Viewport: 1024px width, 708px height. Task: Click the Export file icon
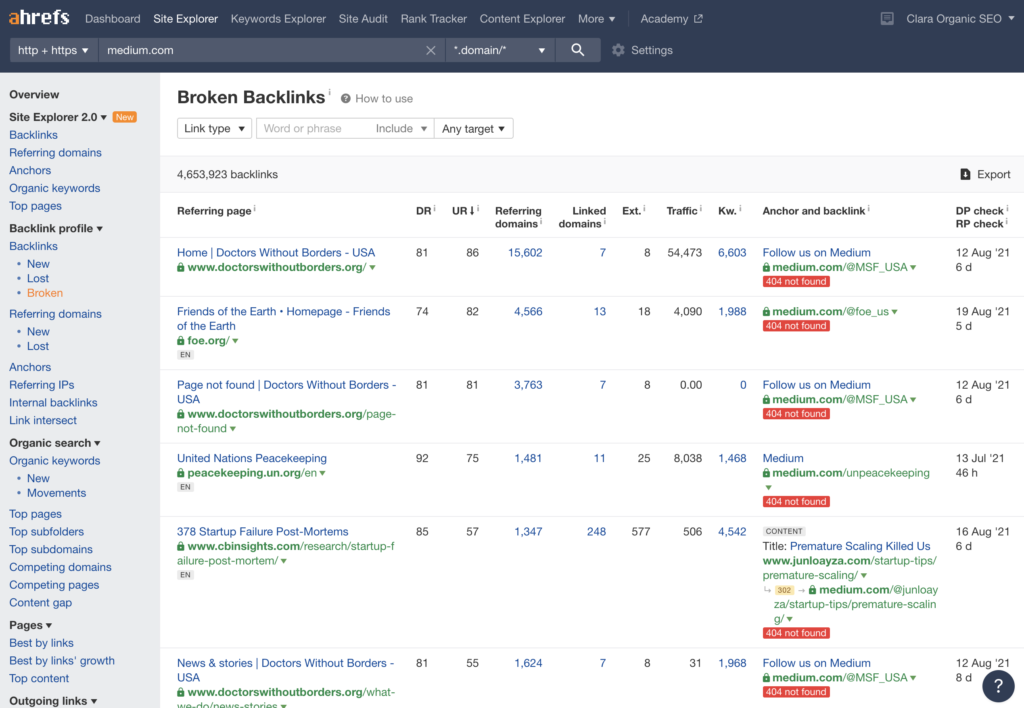pos(965,174)
